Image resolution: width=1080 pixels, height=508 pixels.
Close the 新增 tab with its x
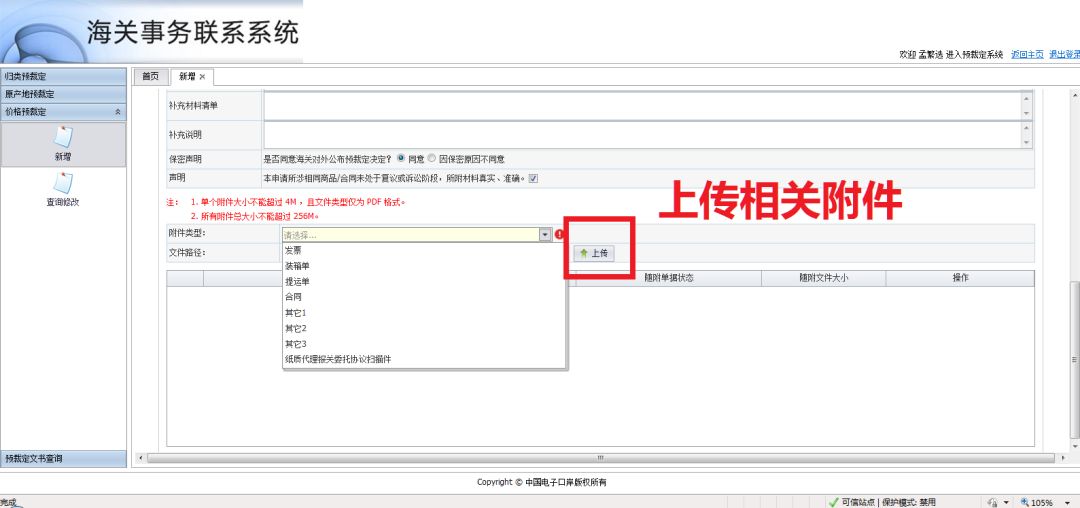202,76
